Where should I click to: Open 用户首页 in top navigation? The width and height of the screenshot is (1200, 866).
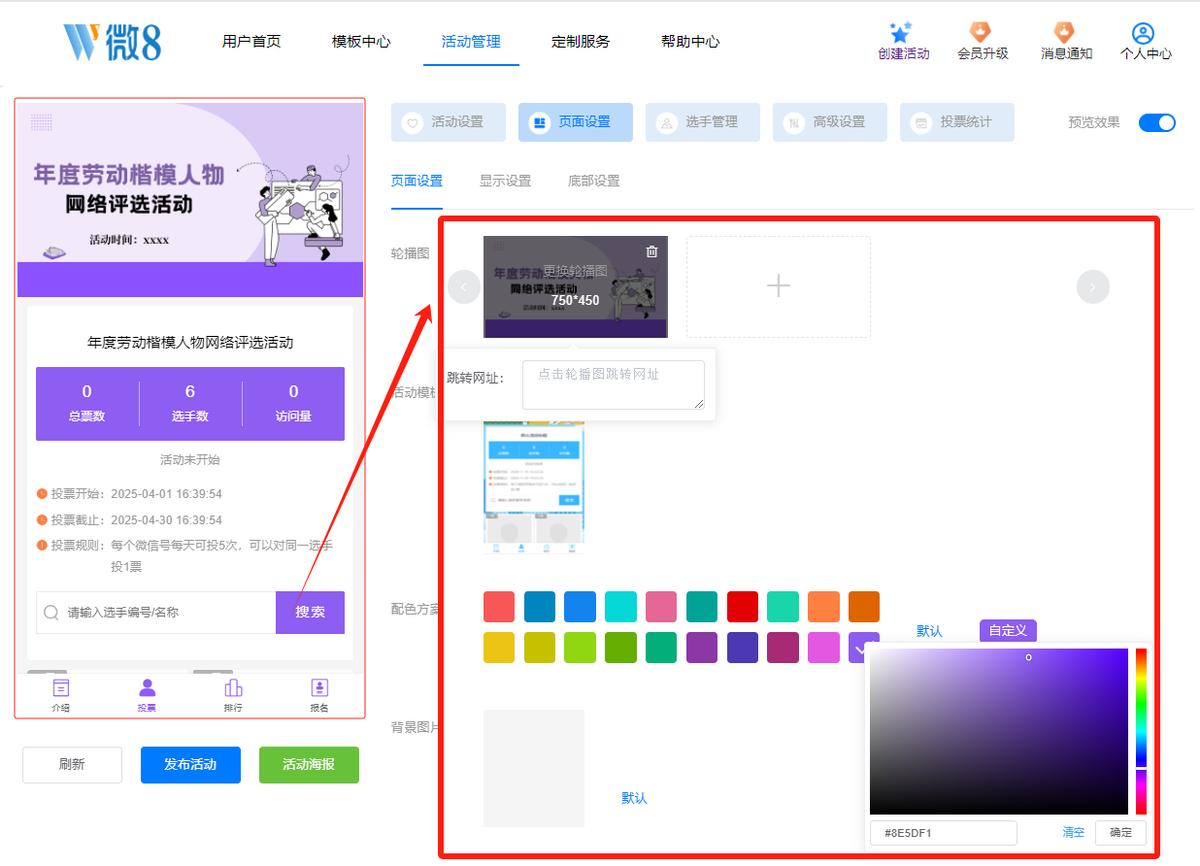[x=251, y=42]
